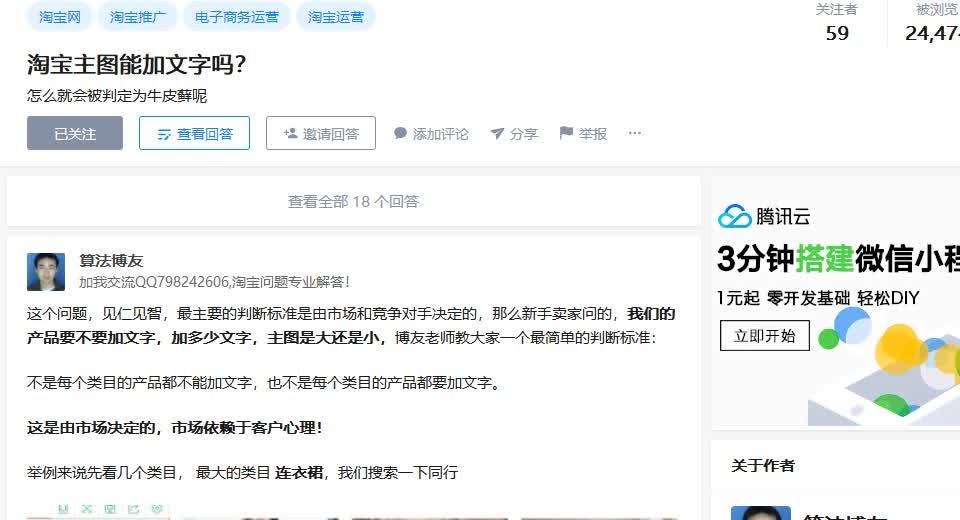Viewport: 960px width, 520px height.
Task: Open author profile 算法博友
Action: tap(111, 261)
